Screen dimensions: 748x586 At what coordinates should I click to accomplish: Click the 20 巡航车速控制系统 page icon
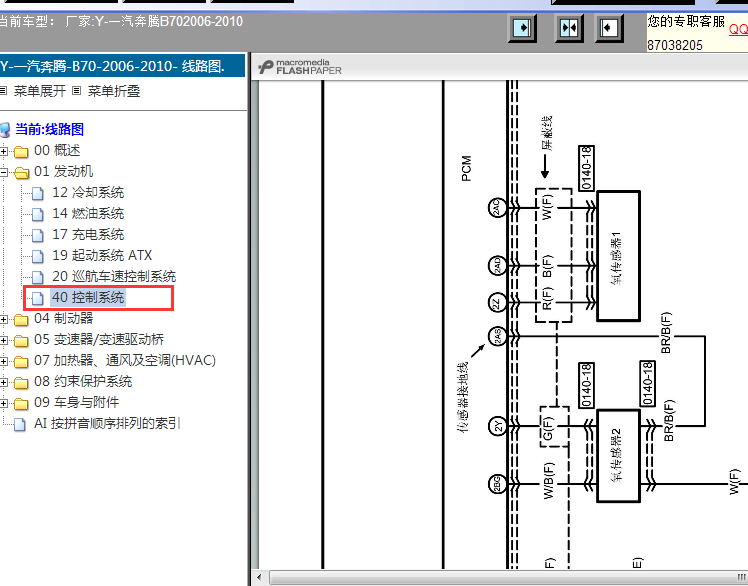tap(38, 277)
